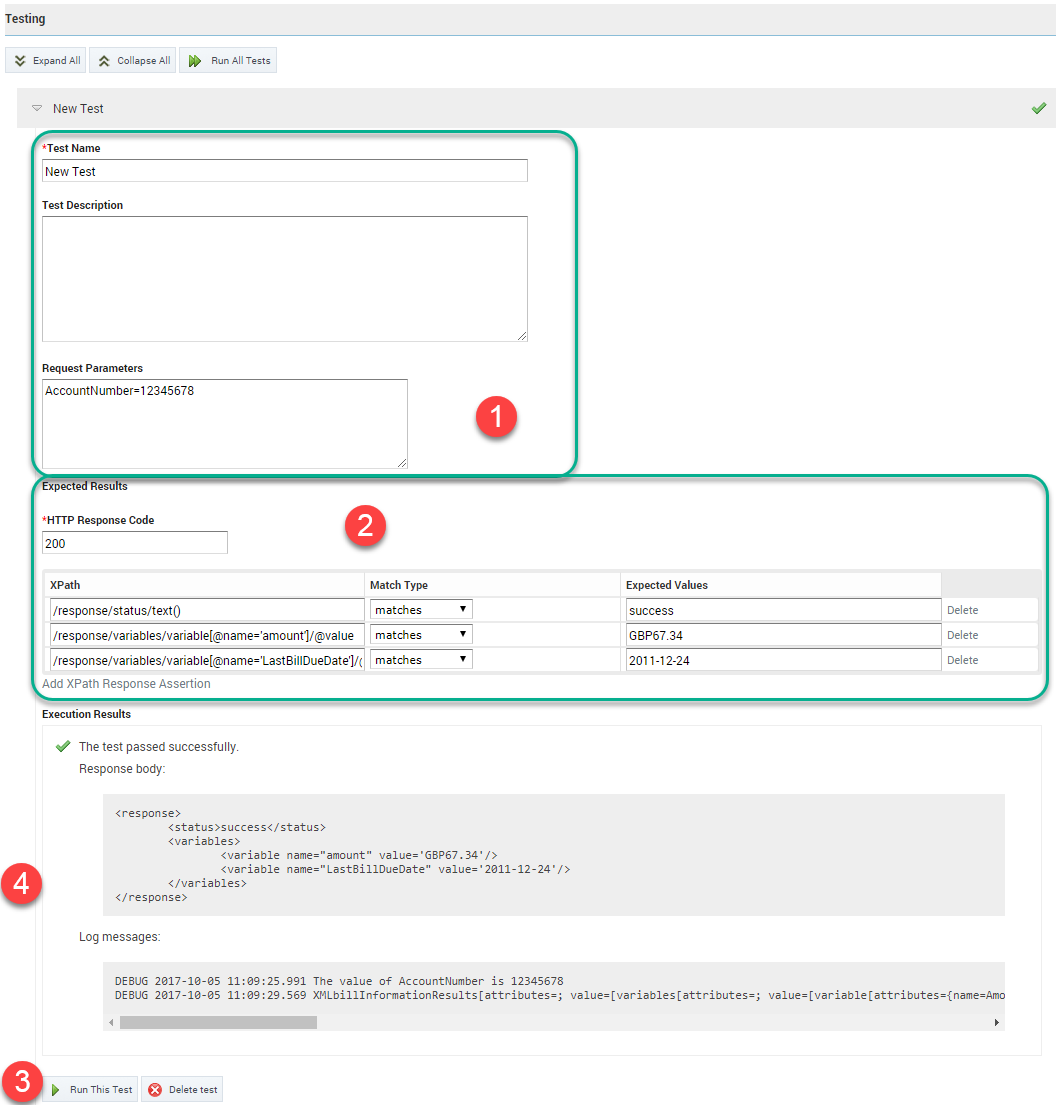Delete the 2011-12-24 assertion row
Screen dimensions: 1056x1105
pyautogui.click(x=962, y=660)
